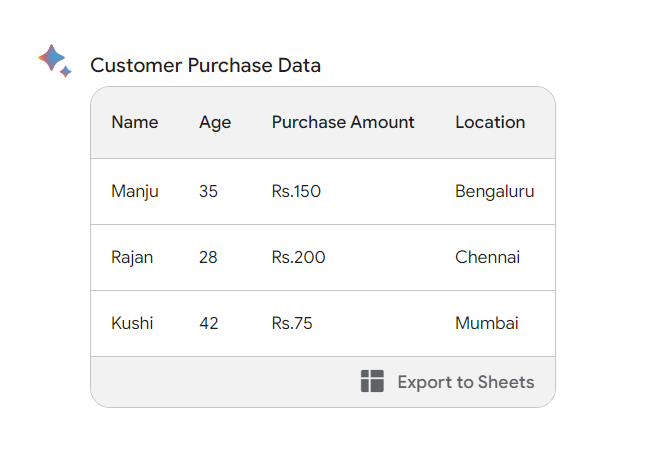Click the Mumbai location cell
Screen dimensions: 665x454
486,323
